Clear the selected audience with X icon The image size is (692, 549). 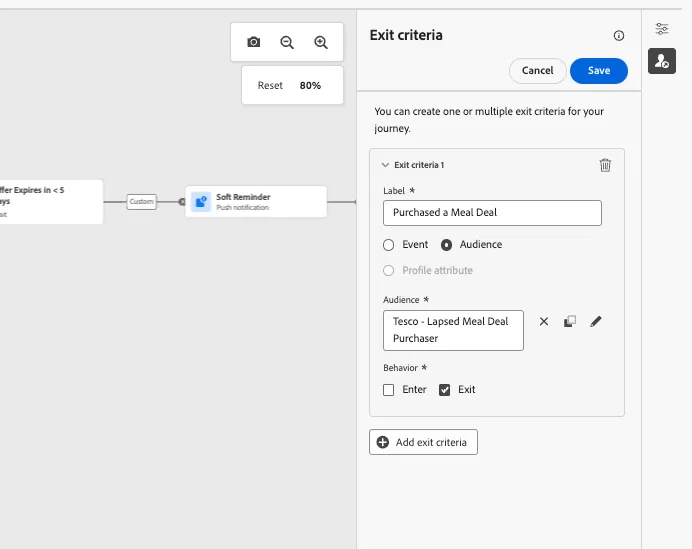point(544,321)
